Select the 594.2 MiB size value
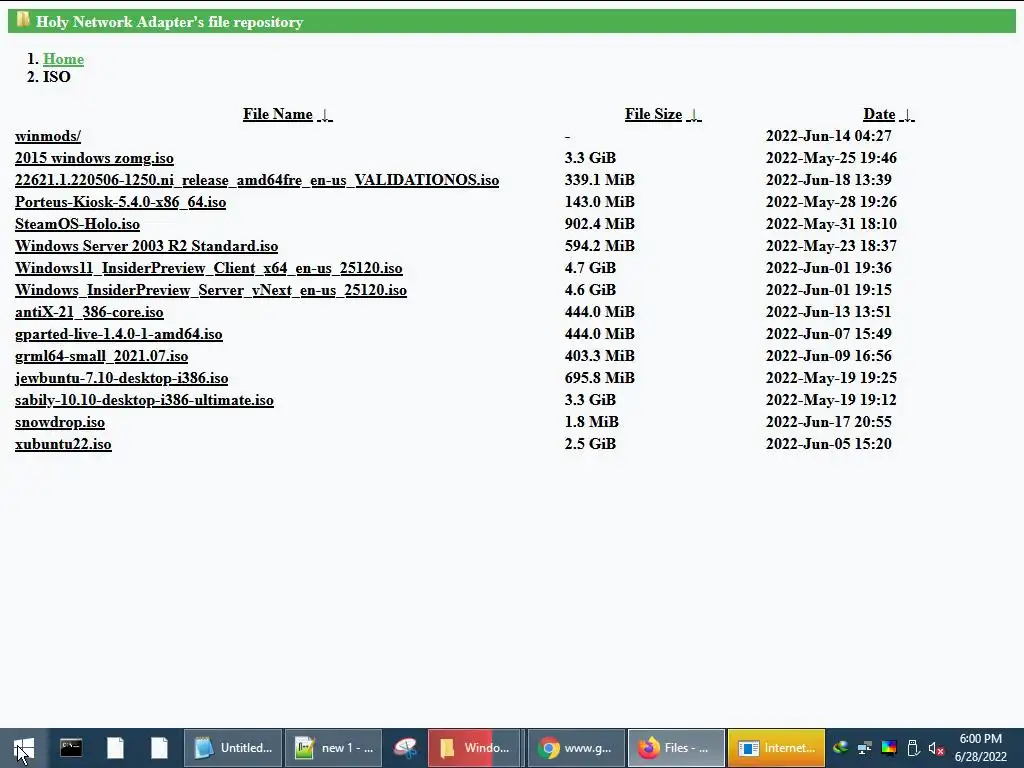1024x768 pixels. click(x=600, y=246)
